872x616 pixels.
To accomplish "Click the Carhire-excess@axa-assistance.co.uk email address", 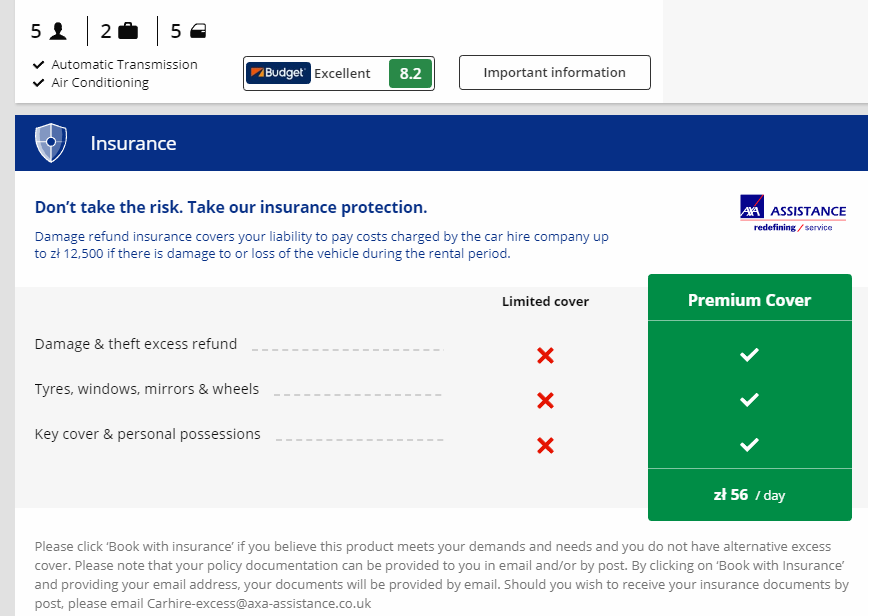I will (x=259, y=603).
